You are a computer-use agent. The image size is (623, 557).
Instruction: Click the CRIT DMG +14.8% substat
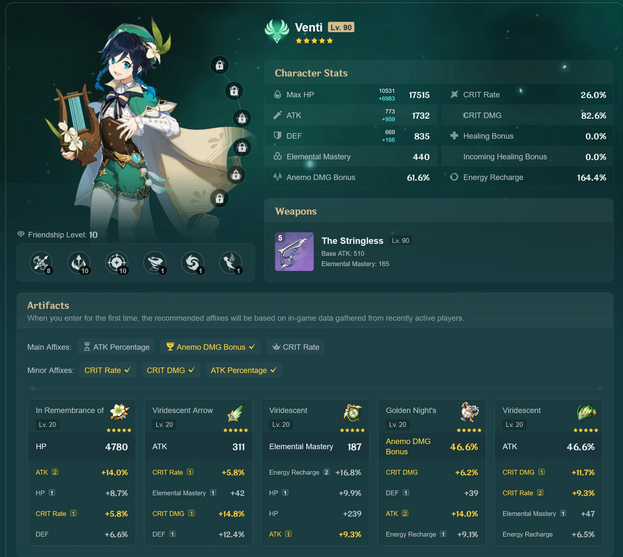(198, 514)
